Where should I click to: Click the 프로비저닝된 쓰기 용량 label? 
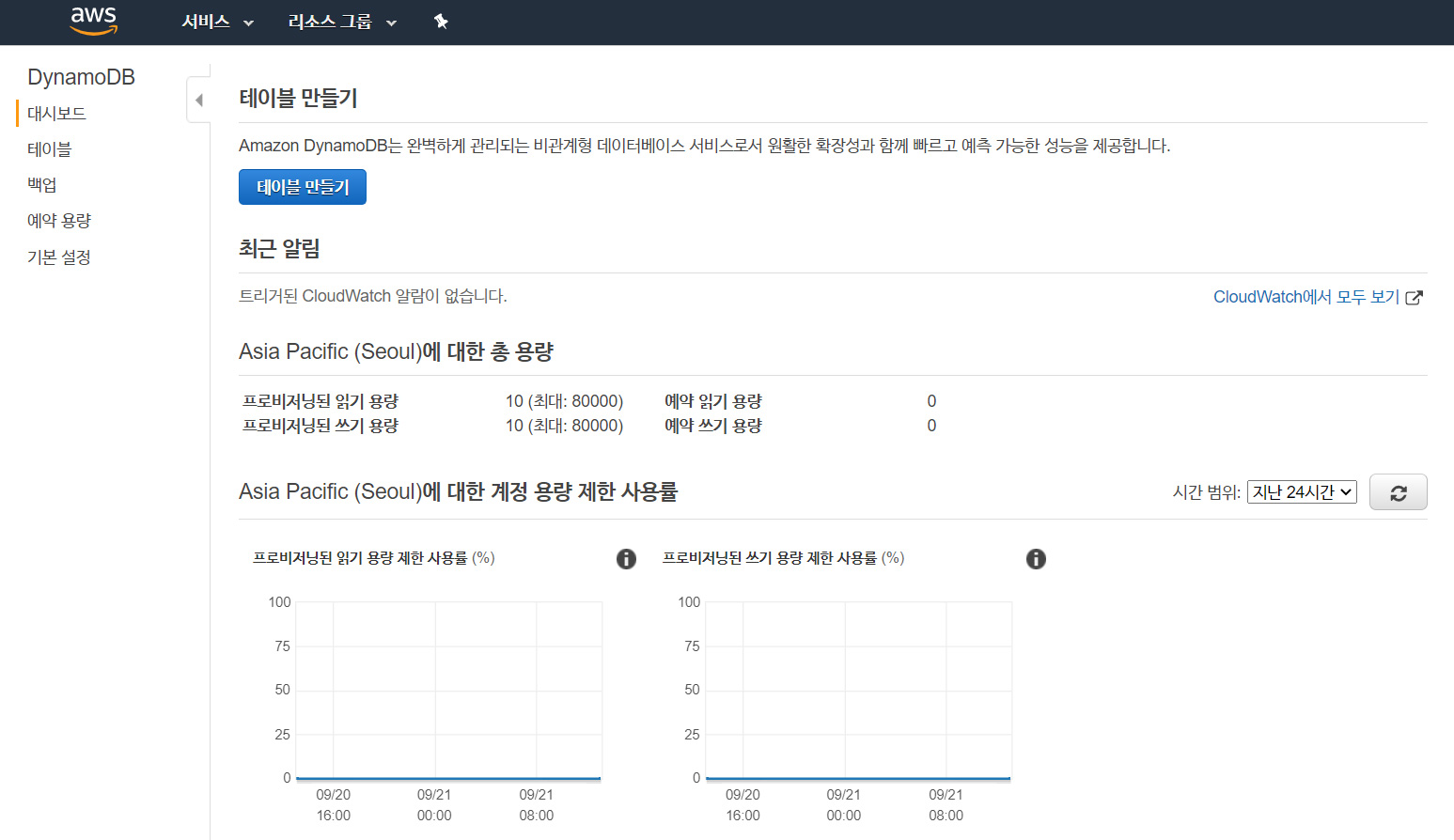pyautogui.click(x=321, y=426)
